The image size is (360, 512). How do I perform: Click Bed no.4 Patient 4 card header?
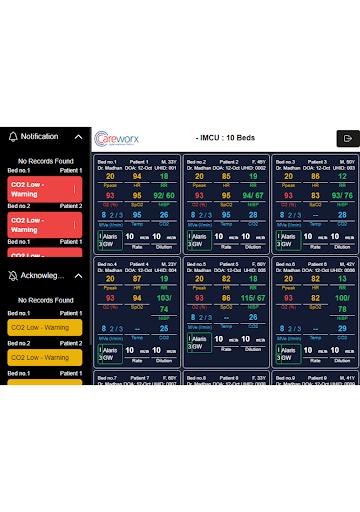click(x=137, y=267)
